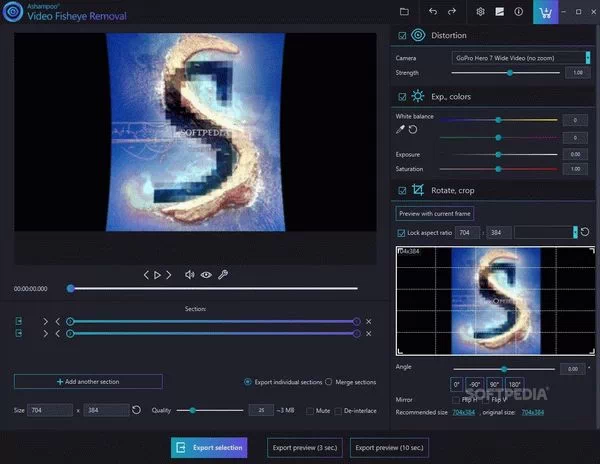Toggle the audio speaker icon

189,275
